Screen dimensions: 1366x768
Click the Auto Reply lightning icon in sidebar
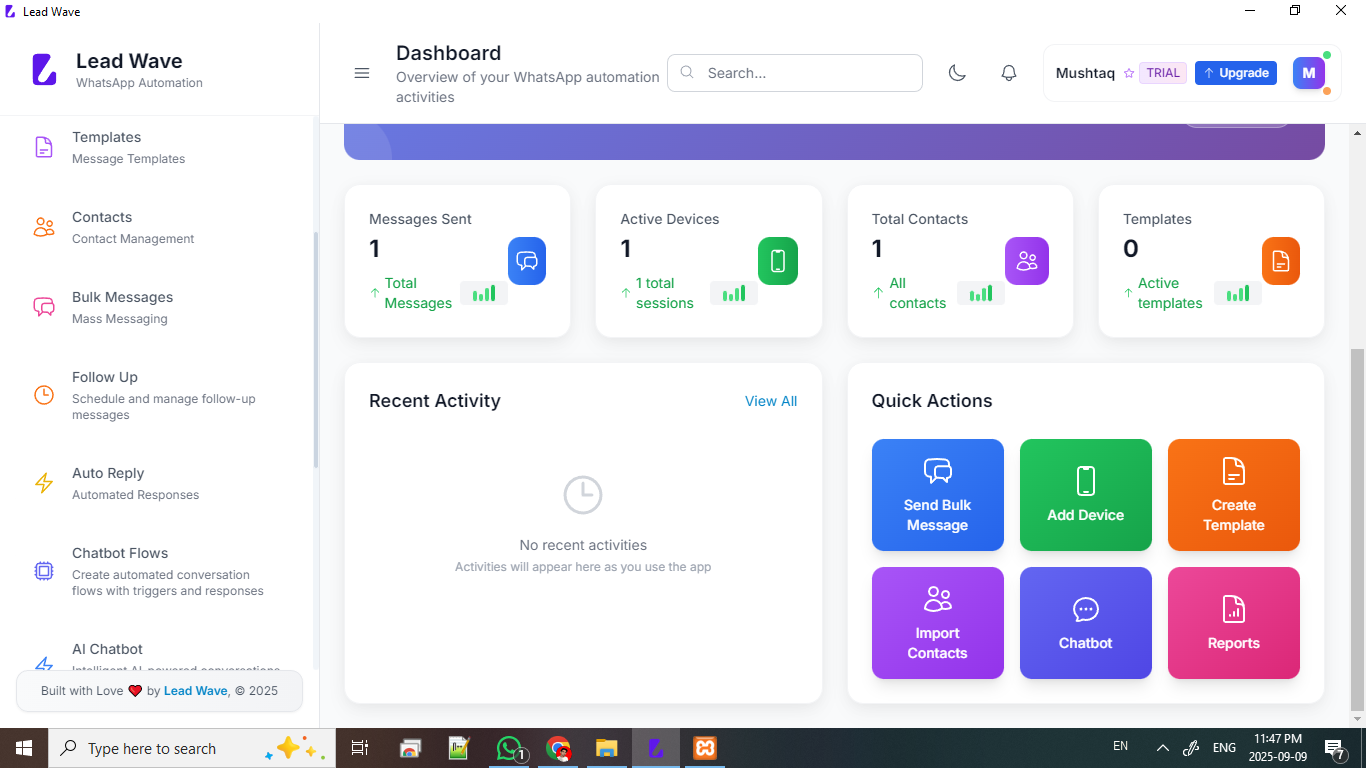pyautogui.click(x=44, y=483)
